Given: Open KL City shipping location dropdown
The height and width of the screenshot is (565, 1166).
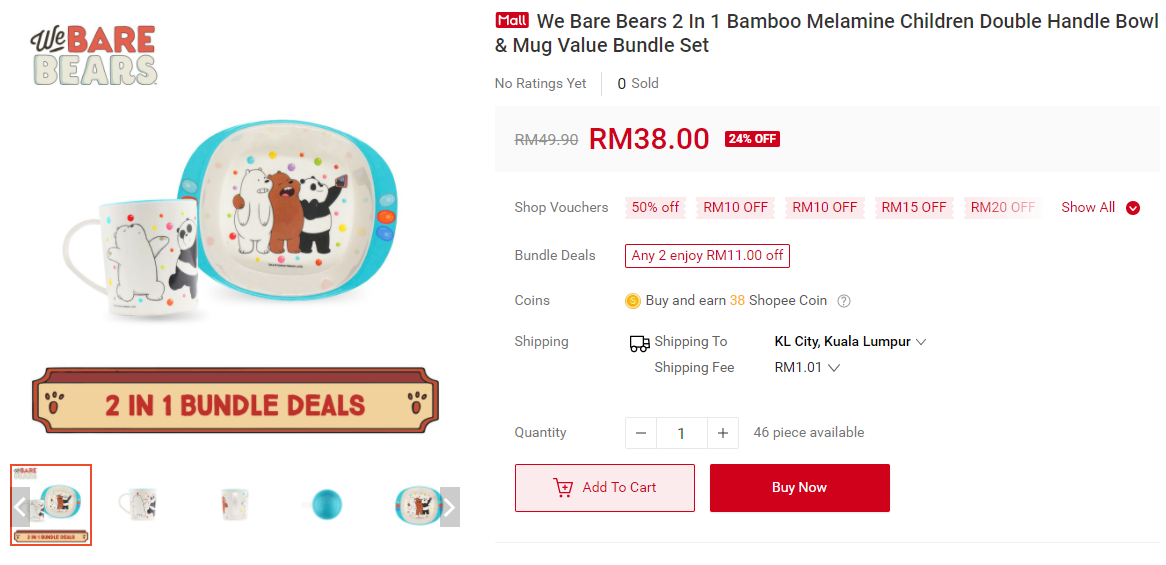Looking at the screenshot, I should 850,342.
